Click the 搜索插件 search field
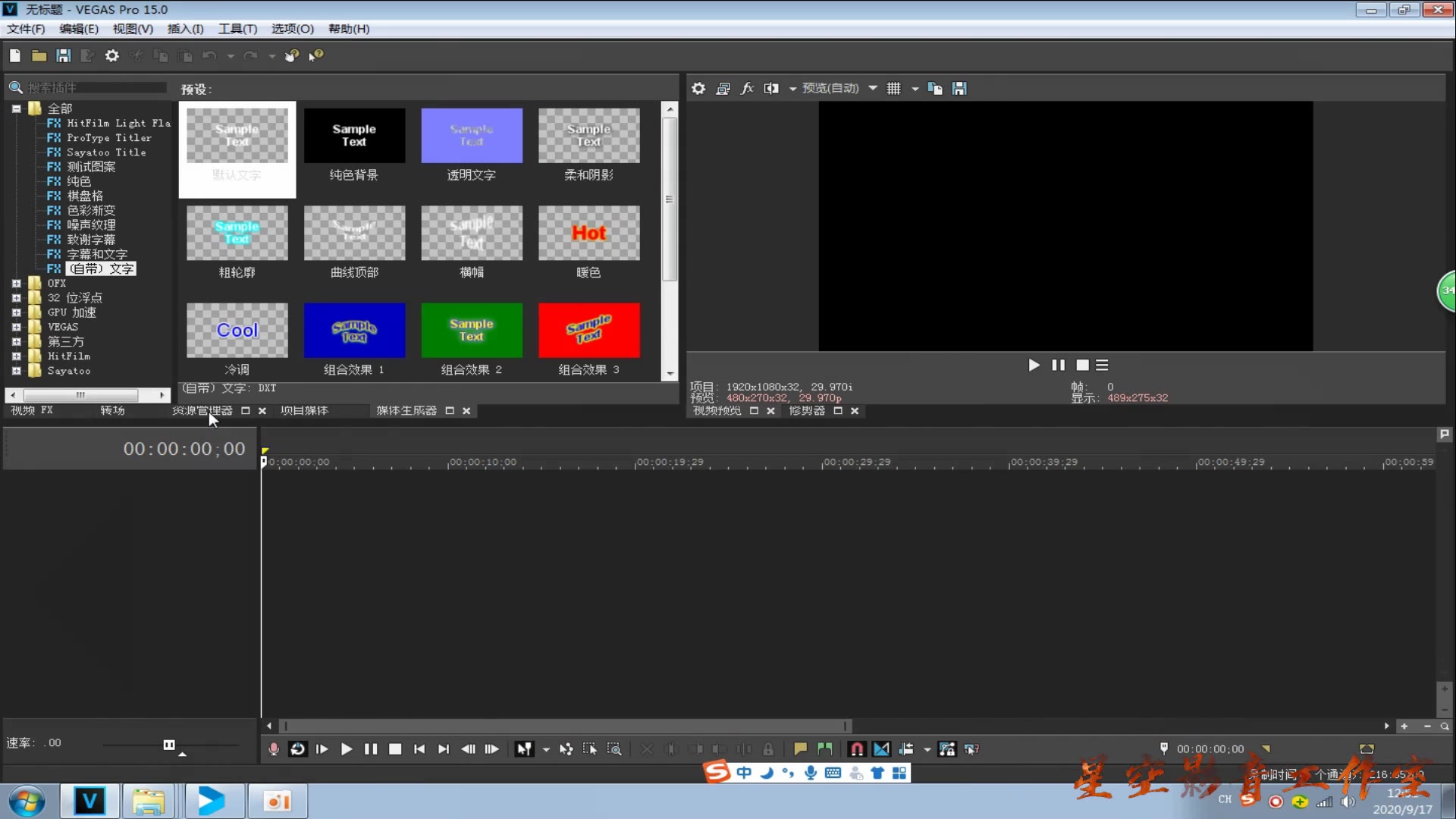 [96, 88]
